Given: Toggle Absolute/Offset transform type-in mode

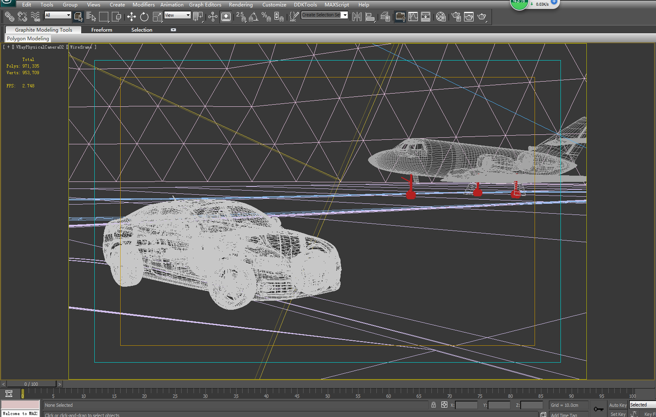Looking at the screenshot, I should click(444, 404).
